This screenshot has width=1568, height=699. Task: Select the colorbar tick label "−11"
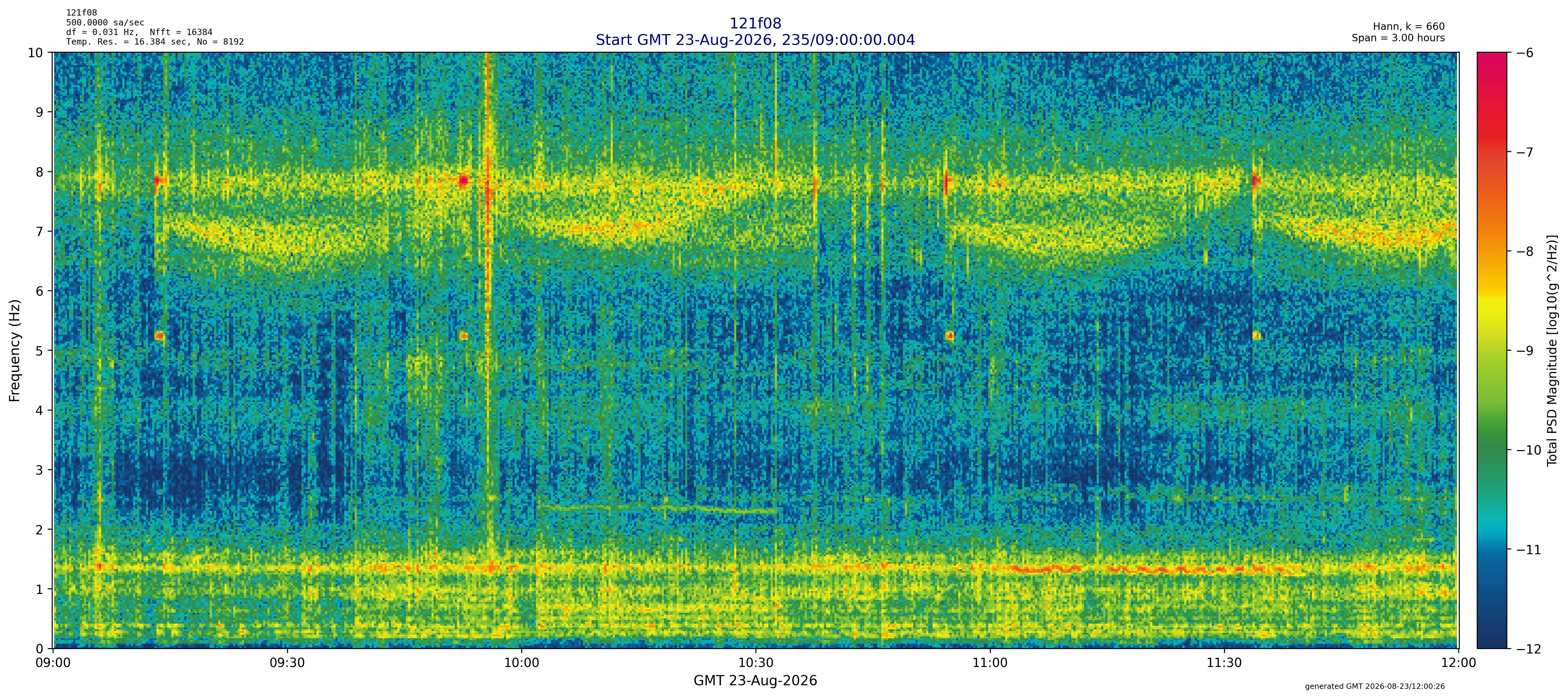pyautogui.click(x=1528, y=549)
